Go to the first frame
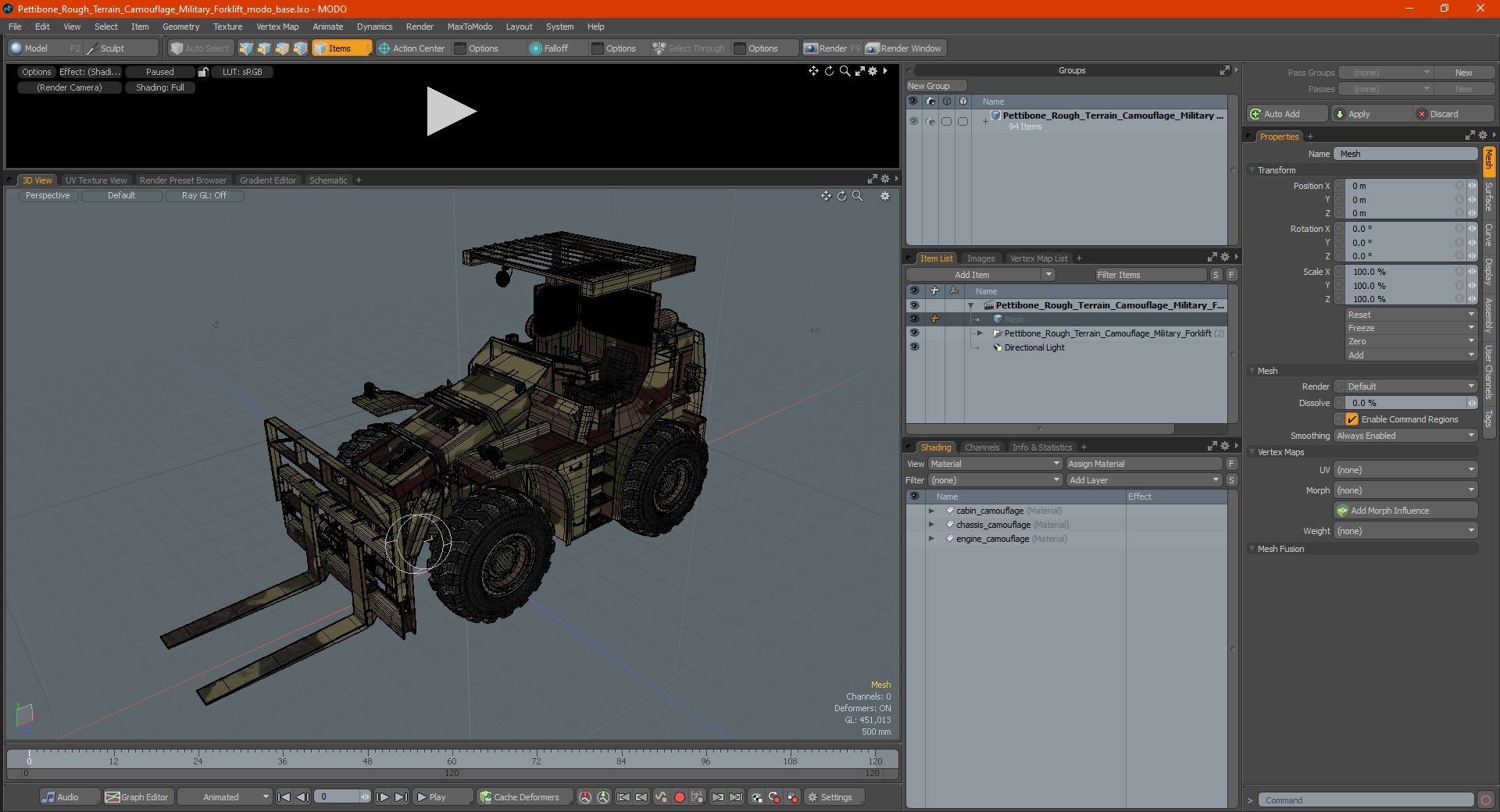 point(284,797)
